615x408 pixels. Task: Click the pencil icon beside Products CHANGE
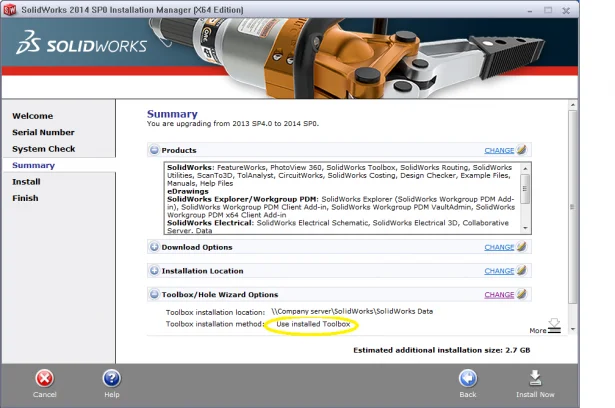point(522,150)
